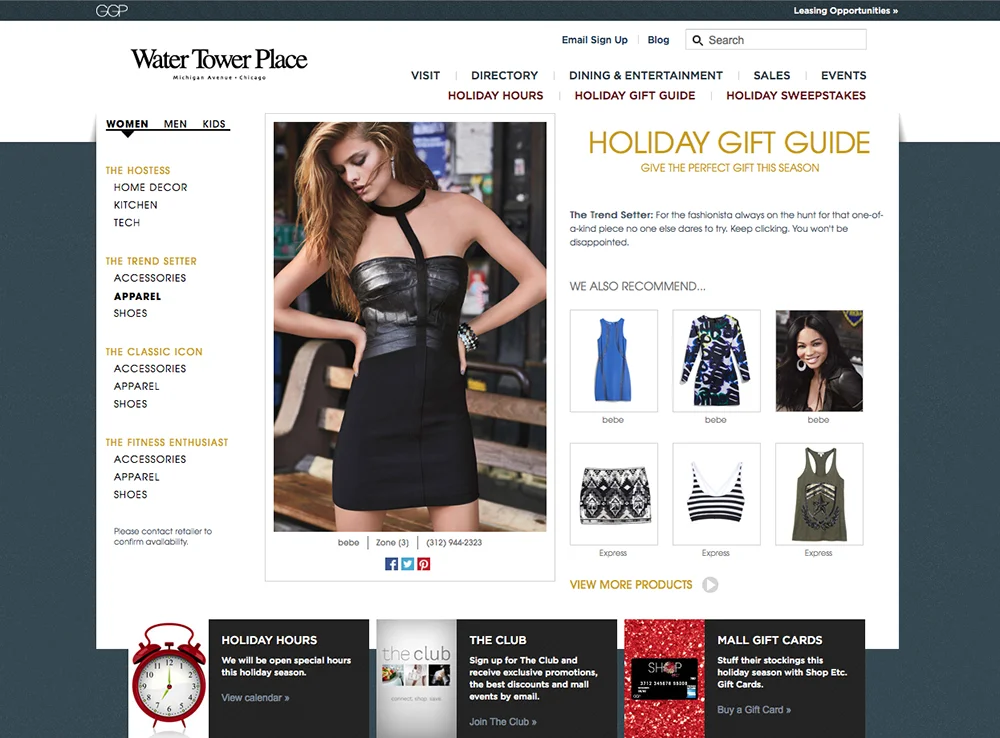Open the Leasing Opportunities link
This screenshot has height=738, width=1000.
point(846,11)
